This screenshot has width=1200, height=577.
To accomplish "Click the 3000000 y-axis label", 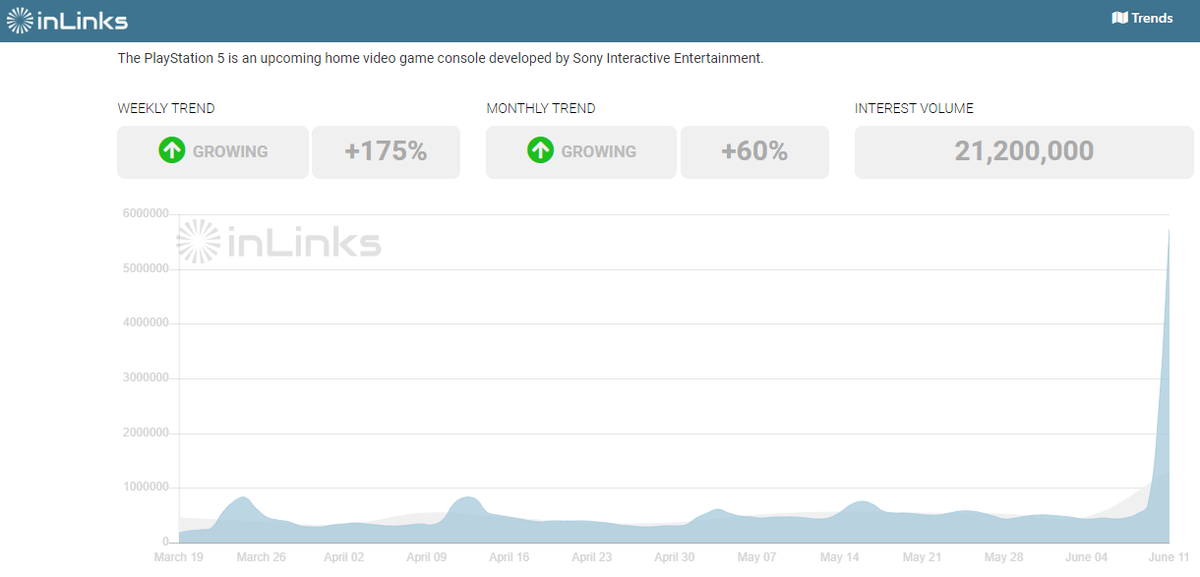I will (x=146, y=378).
